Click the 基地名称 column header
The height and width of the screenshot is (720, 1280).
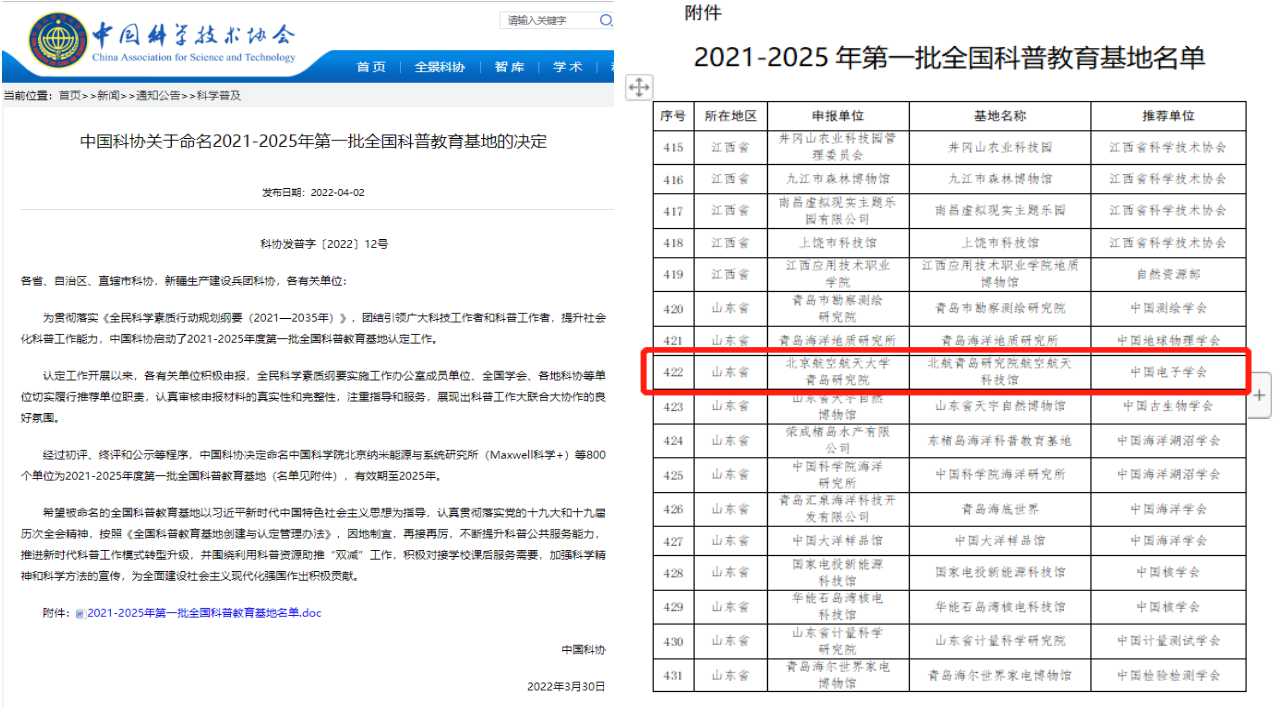click(x=999, y=116)
